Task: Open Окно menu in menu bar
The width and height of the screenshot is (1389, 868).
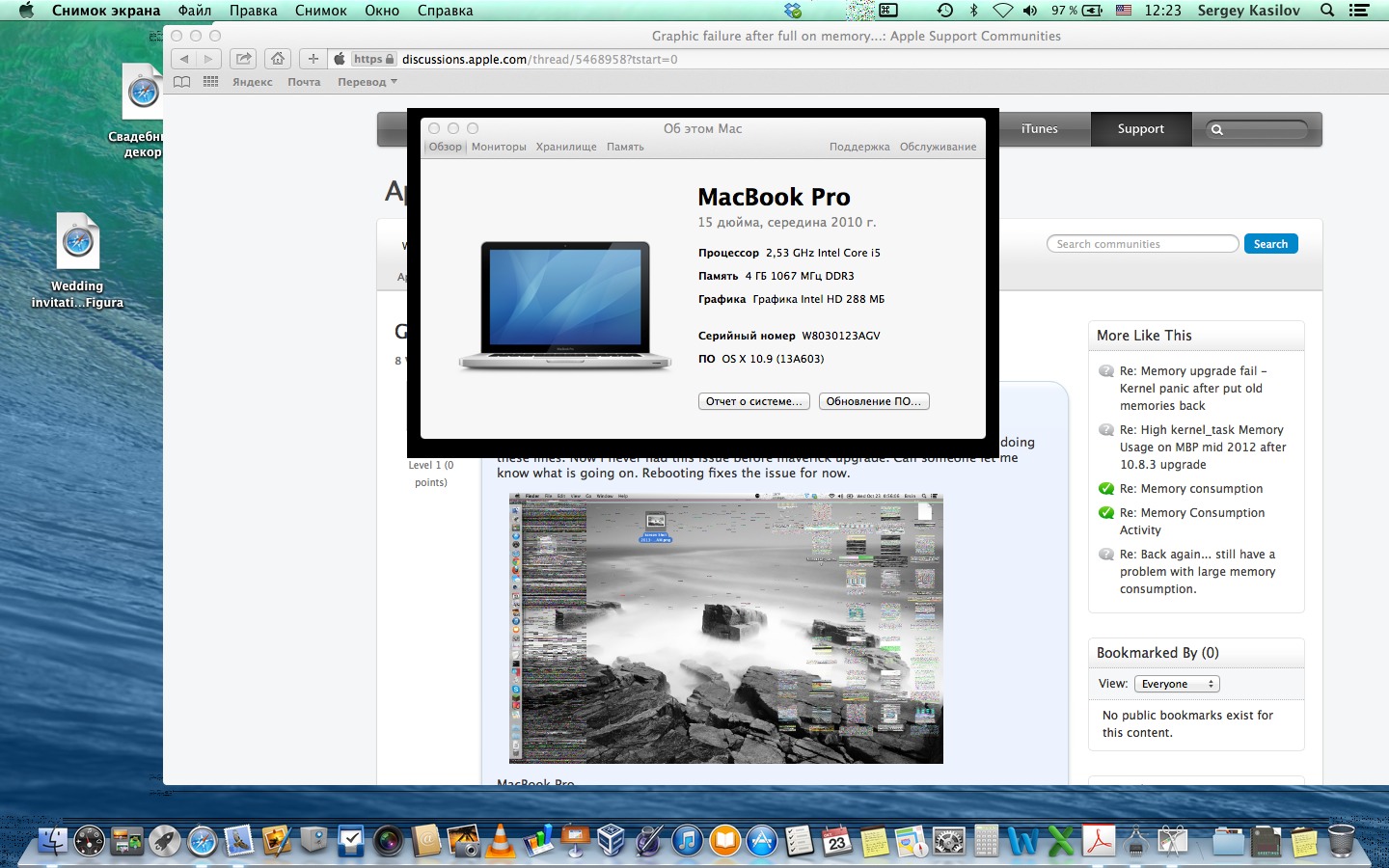Action: click(x=382, y=11)
